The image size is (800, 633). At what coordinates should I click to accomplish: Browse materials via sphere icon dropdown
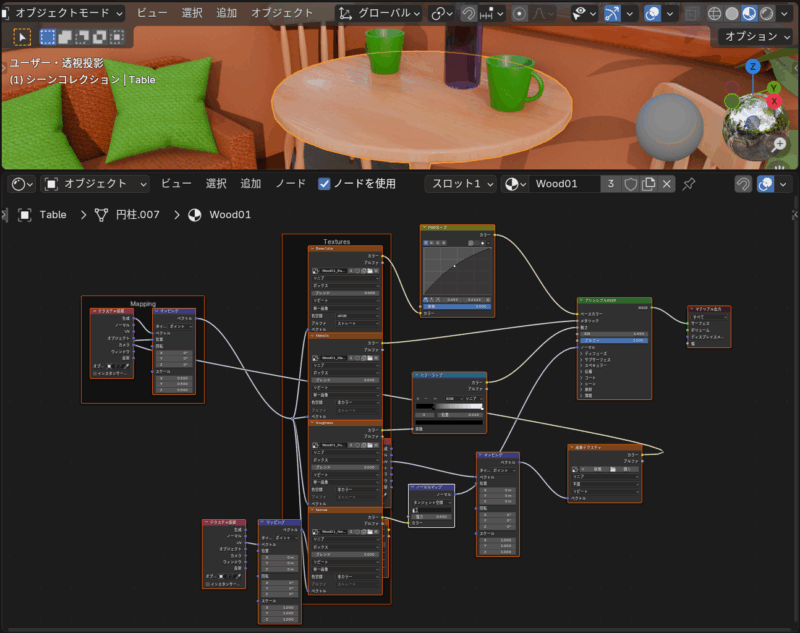point(515,184)
